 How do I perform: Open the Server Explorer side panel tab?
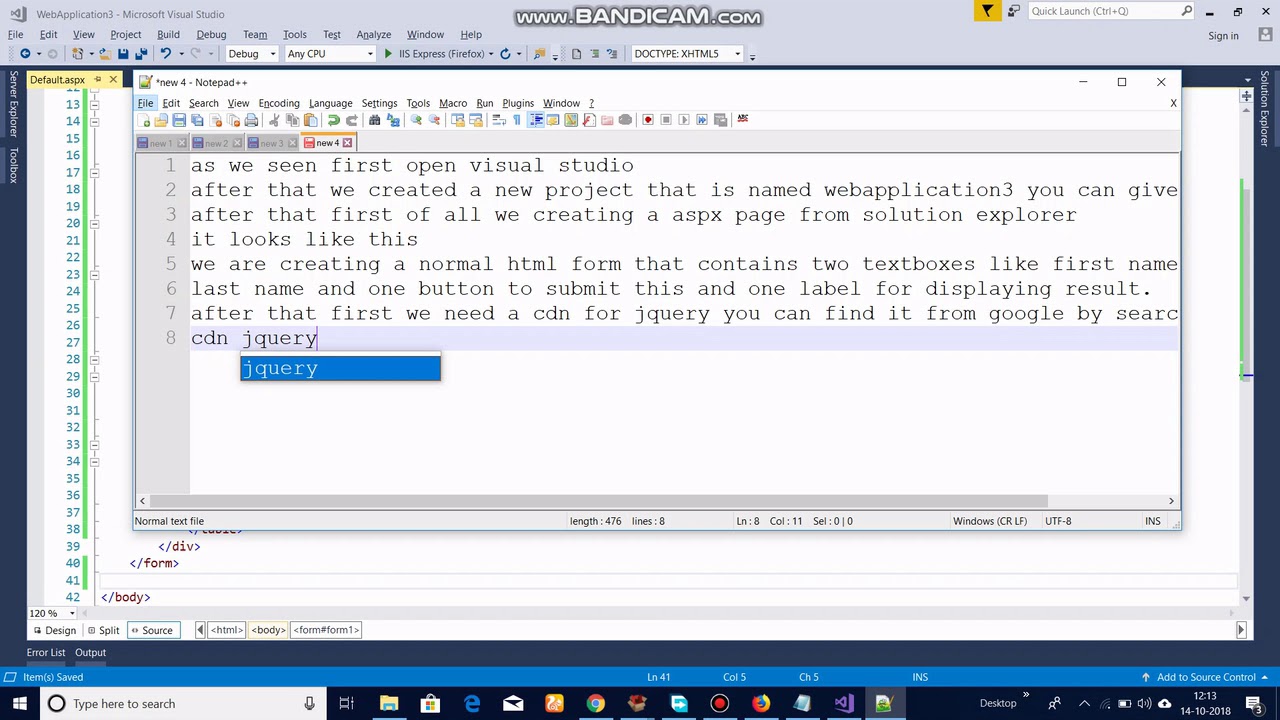click(13, 104)
